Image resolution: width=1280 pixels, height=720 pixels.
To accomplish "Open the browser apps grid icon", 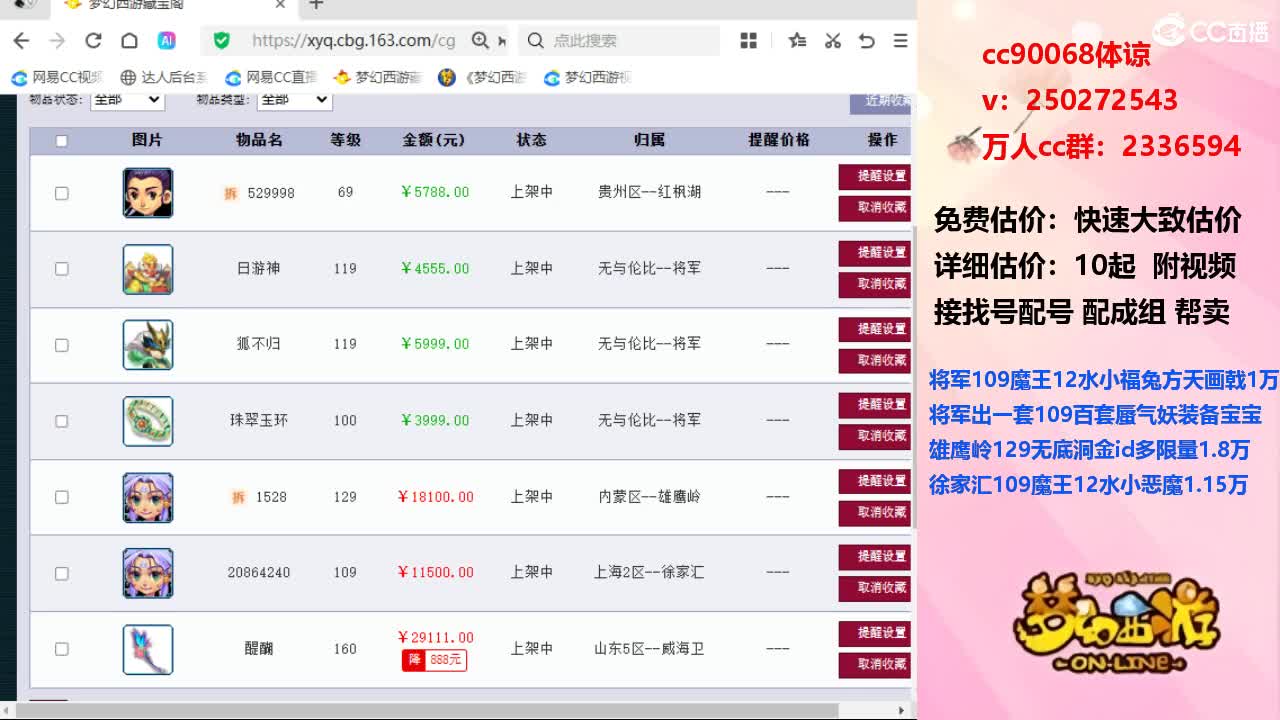I will [x=748, y=41].
